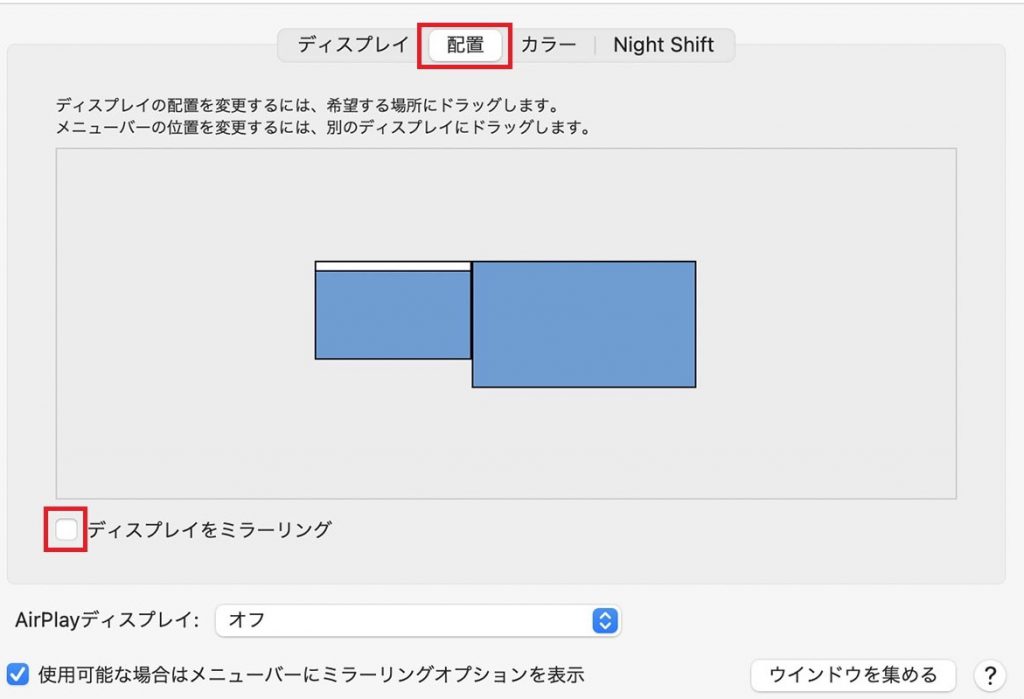Screen dimensions: 1024x699
Task: Switch to the Night Shift tab
Action: point(663,45)
